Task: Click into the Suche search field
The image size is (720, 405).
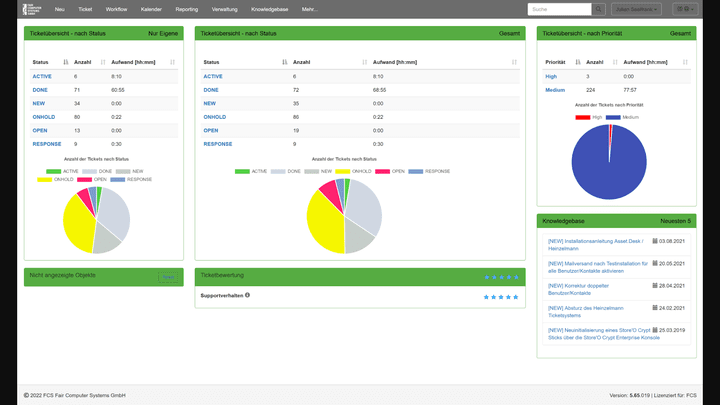Action: (558, 9)
